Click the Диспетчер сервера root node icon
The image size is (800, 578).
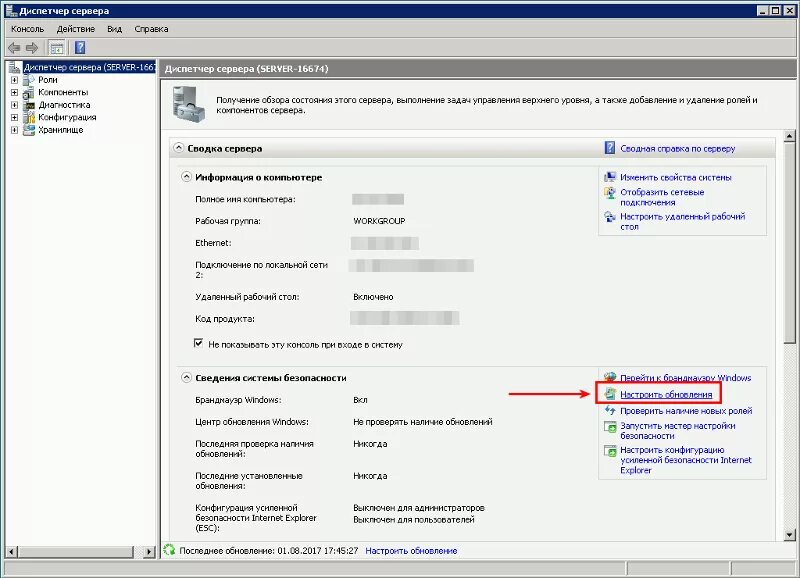point(15,67)
